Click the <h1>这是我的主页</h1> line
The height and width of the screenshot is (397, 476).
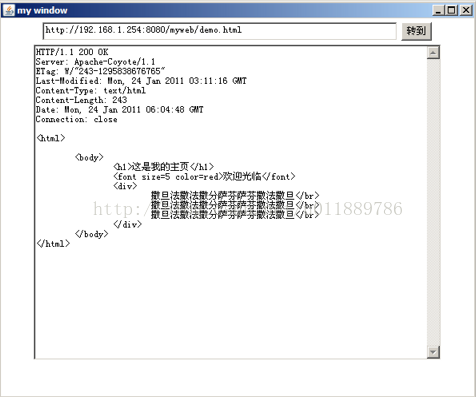tap(164, 167)
